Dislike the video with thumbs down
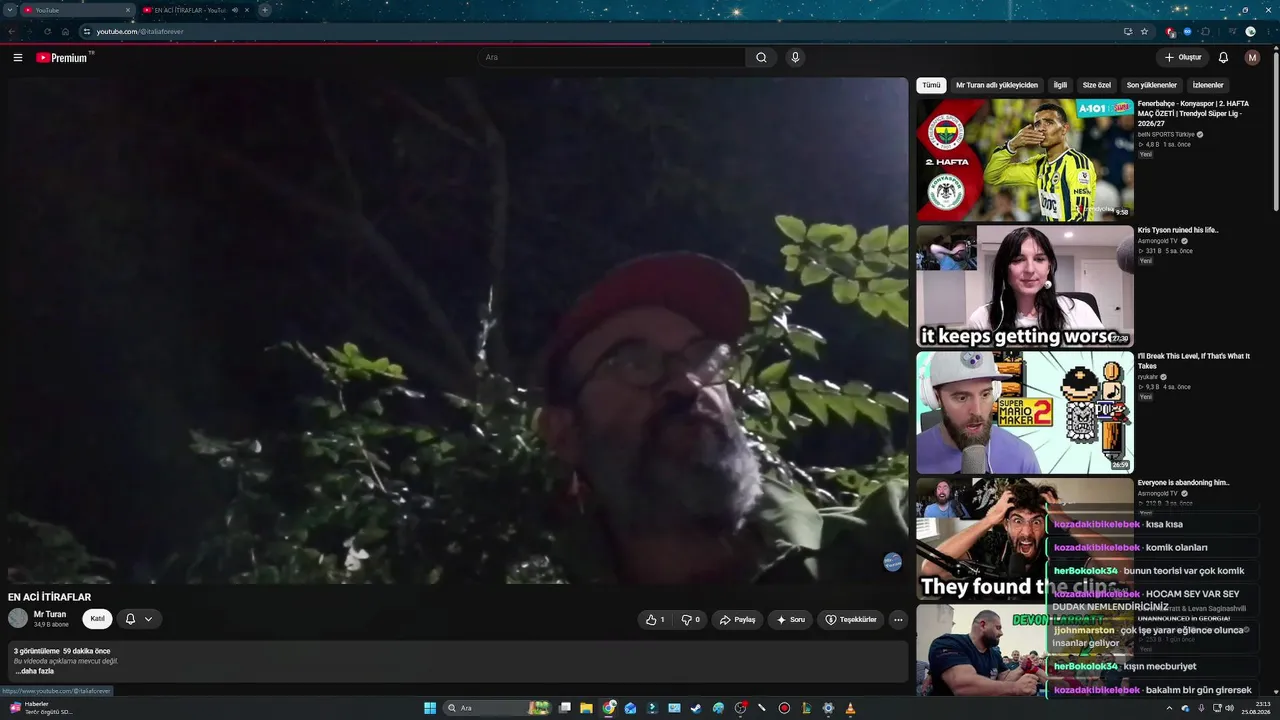 click(x=691, y=620)
